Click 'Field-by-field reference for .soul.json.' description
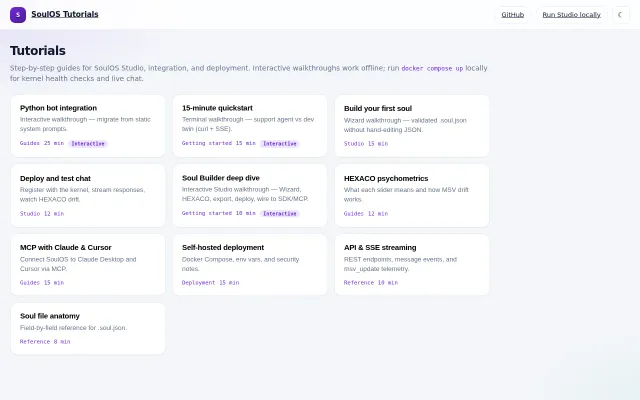 click(x=73, y=328)
